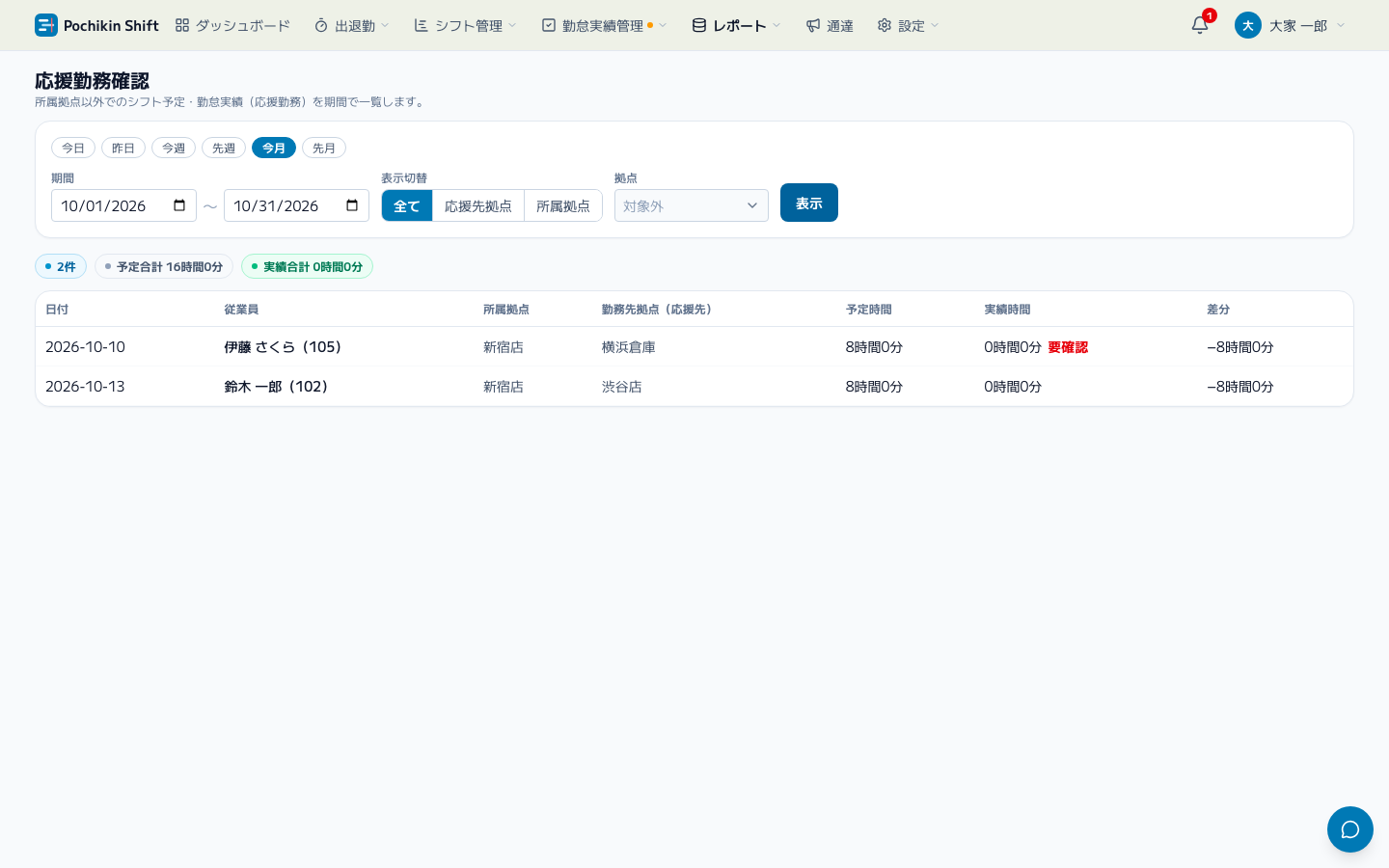Open the 設定 menu

click(908, 25)
